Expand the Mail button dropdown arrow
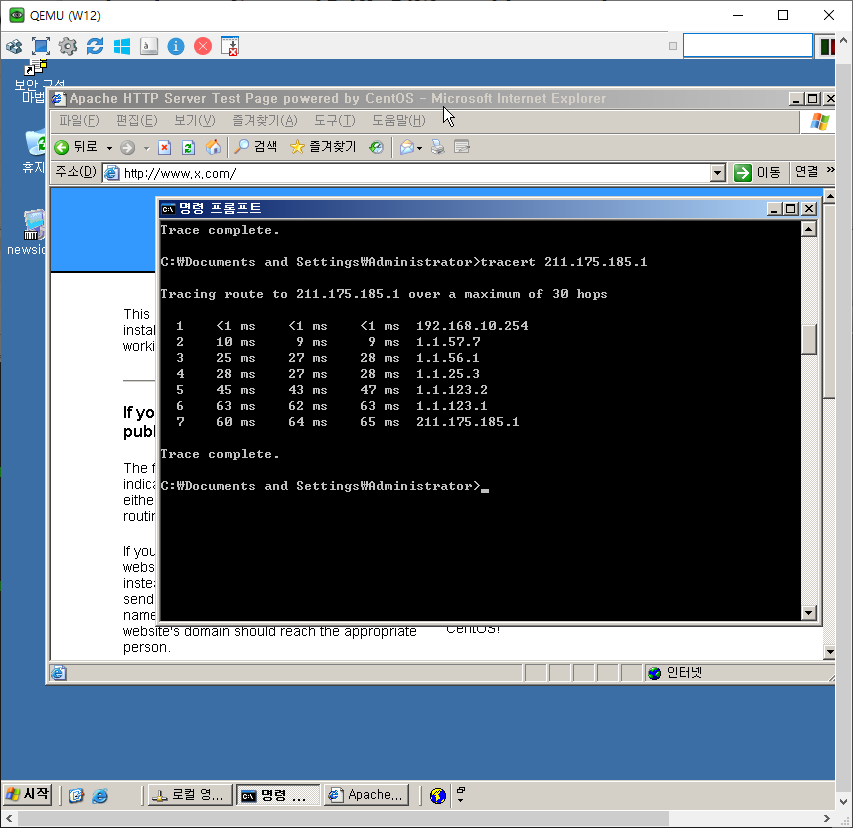 (x=419, y=148)
